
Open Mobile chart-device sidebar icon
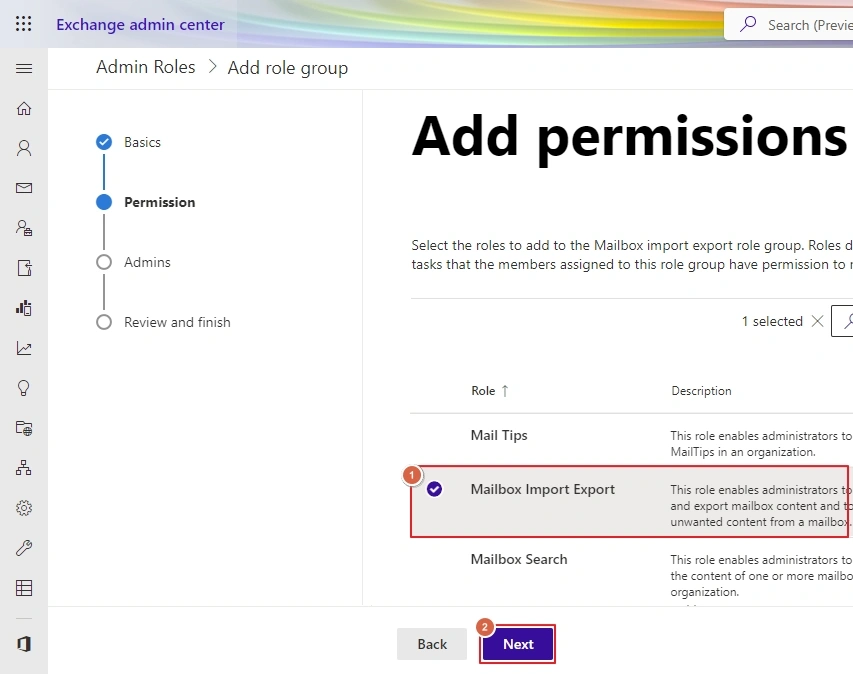pos(24,308)
